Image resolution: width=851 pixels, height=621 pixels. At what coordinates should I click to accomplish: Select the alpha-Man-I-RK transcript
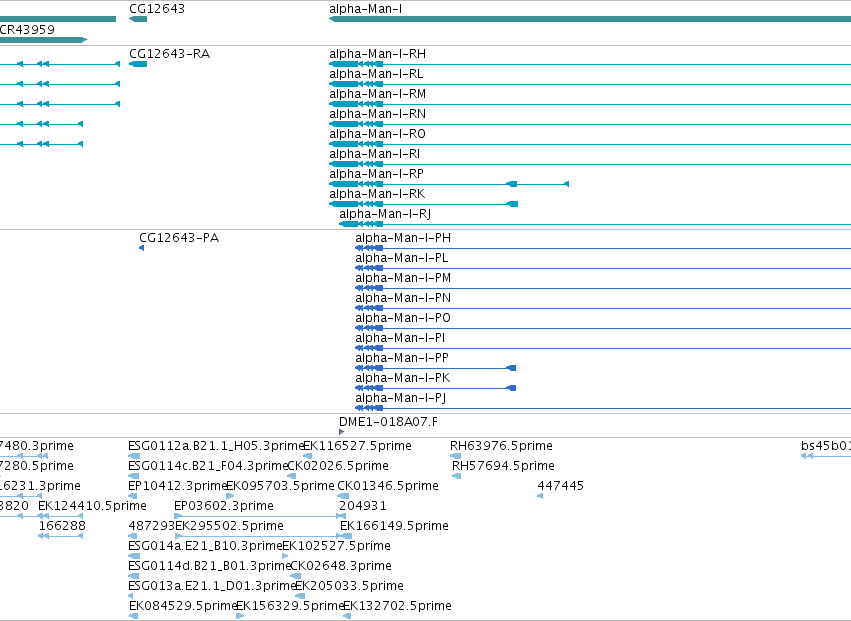pyautogui.click(x=377, y=194)
